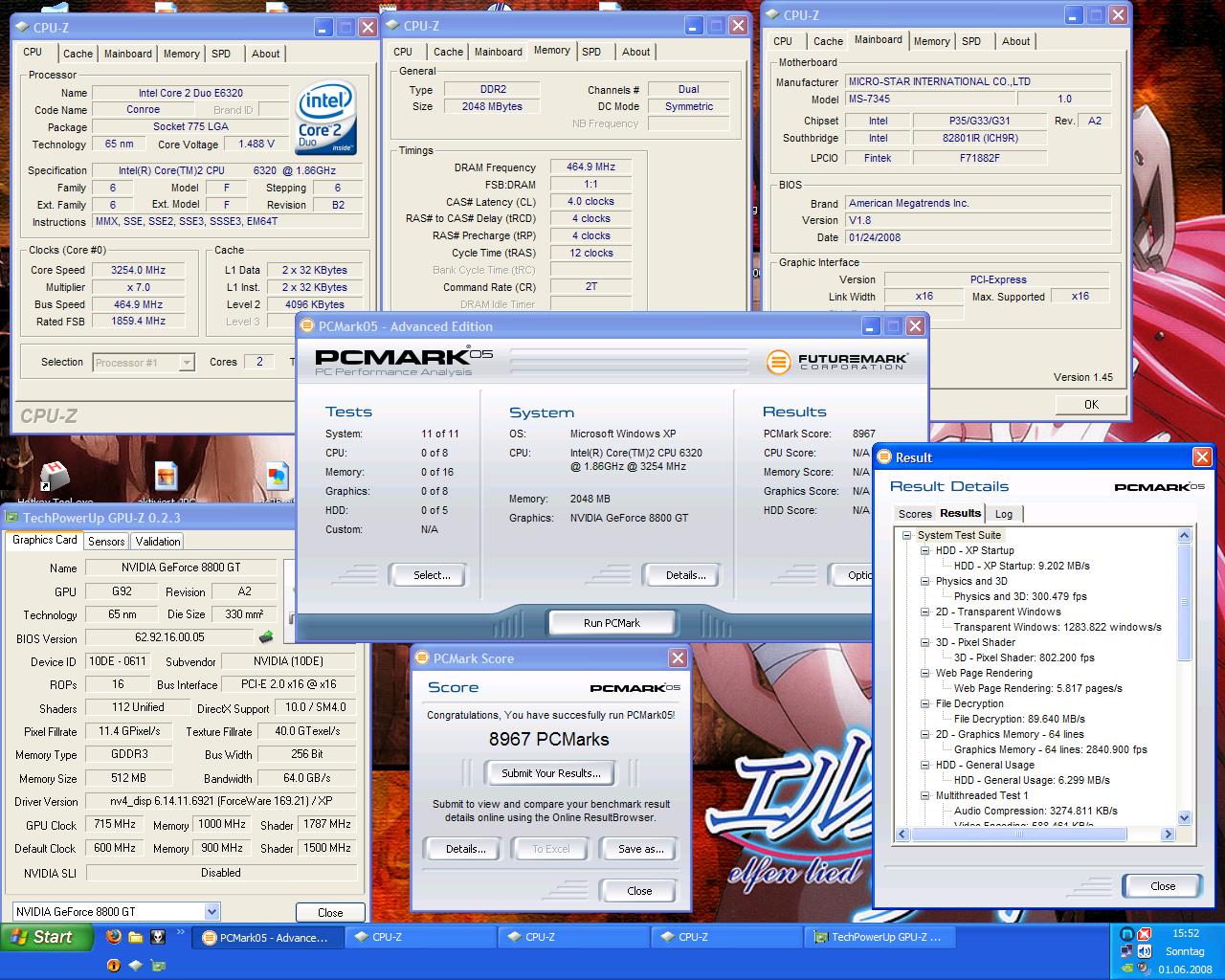Viewport: 1225px width, 980px height.
Task: Click the Futuremark Corporation logo
Action: 837,362
